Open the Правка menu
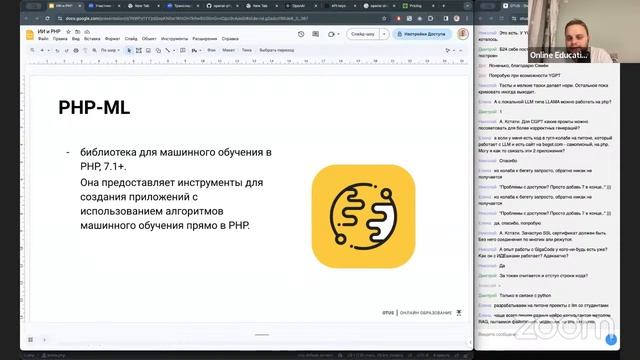640x360 pixels. (x=60, y=39)
